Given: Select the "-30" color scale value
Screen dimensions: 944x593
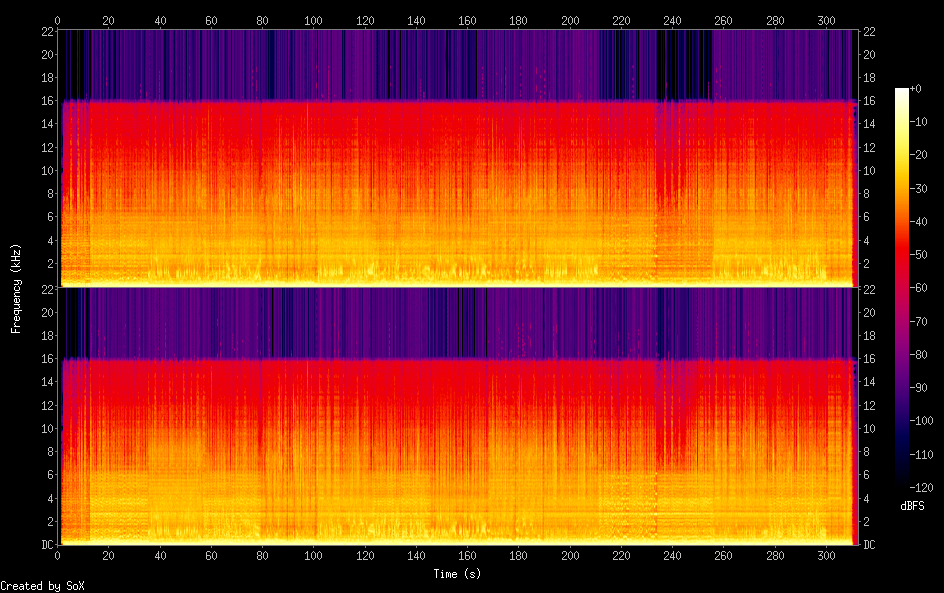Looking at the screenshot, I should 918,188.
